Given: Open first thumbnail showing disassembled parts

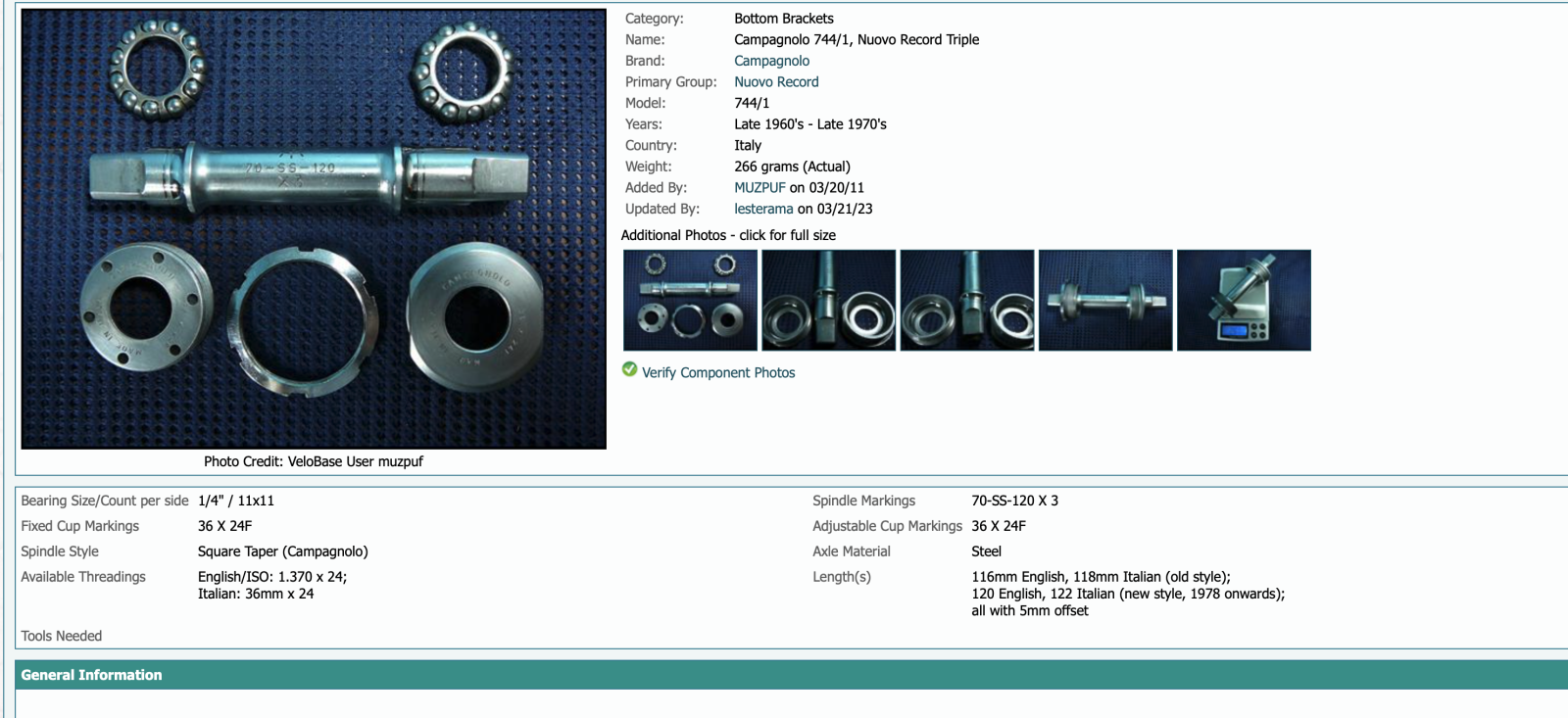Looking at the screenshot, I should point(690,300).
